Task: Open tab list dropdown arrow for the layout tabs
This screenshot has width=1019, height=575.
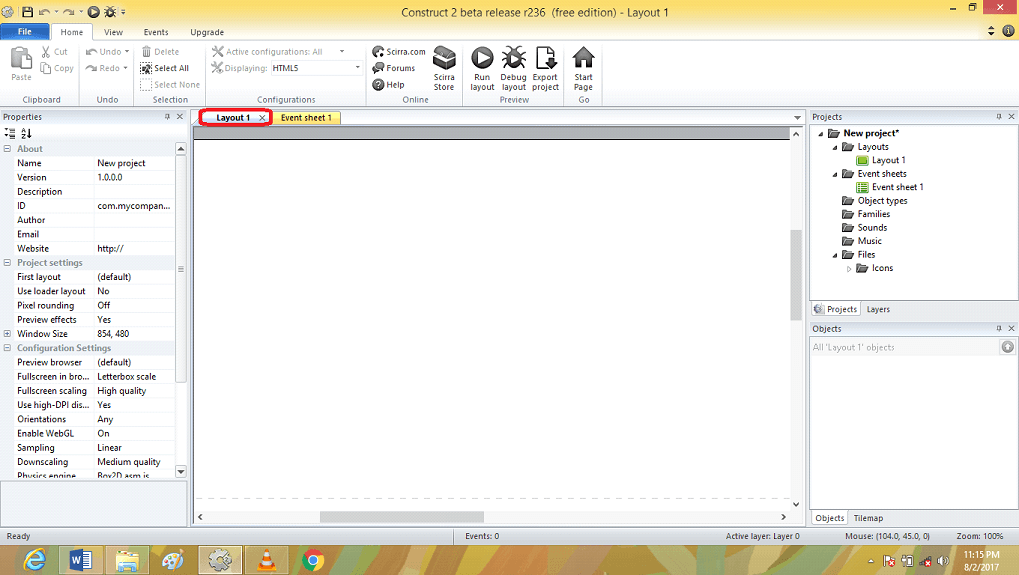Action: coord(797,118)
